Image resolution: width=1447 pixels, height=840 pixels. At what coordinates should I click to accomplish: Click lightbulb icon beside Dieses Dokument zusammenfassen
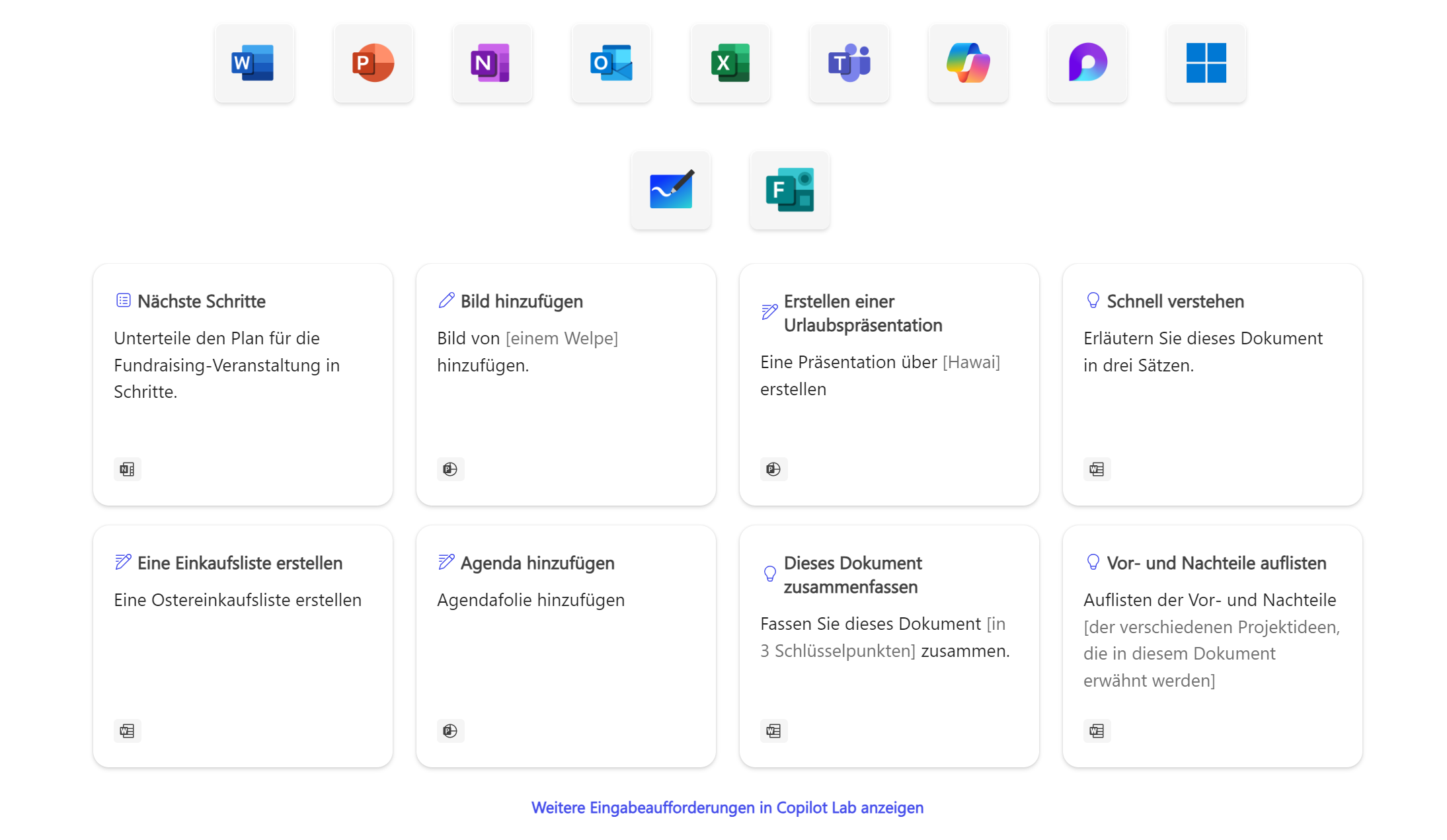pos(769,574)
